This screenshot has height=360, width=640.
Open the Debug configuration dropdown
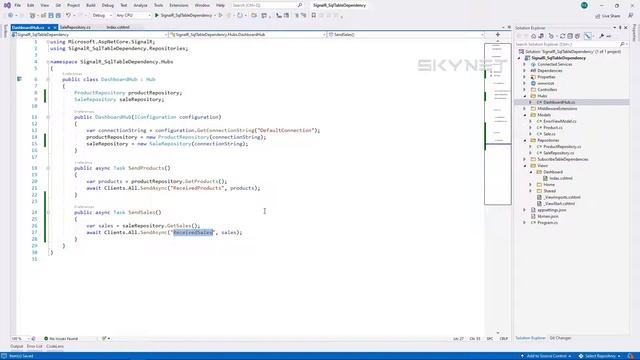102,16
